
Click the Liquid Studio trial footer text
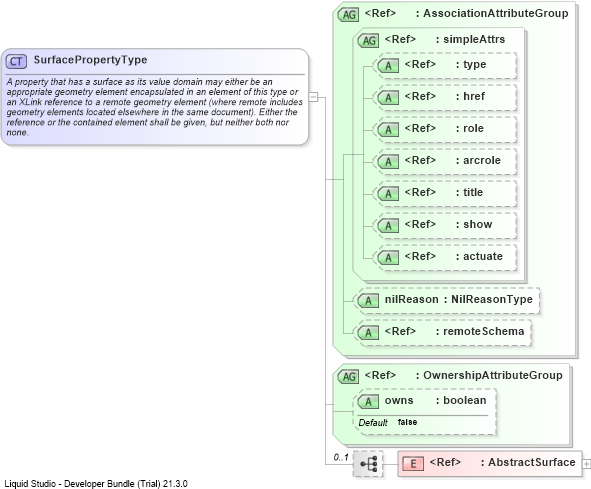tap(96, 484)
